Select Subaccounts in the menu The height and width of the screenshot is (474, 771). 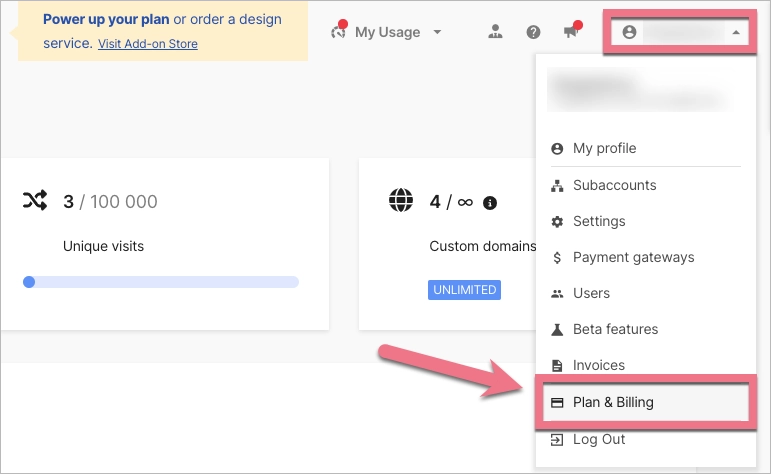click(614, 185)
